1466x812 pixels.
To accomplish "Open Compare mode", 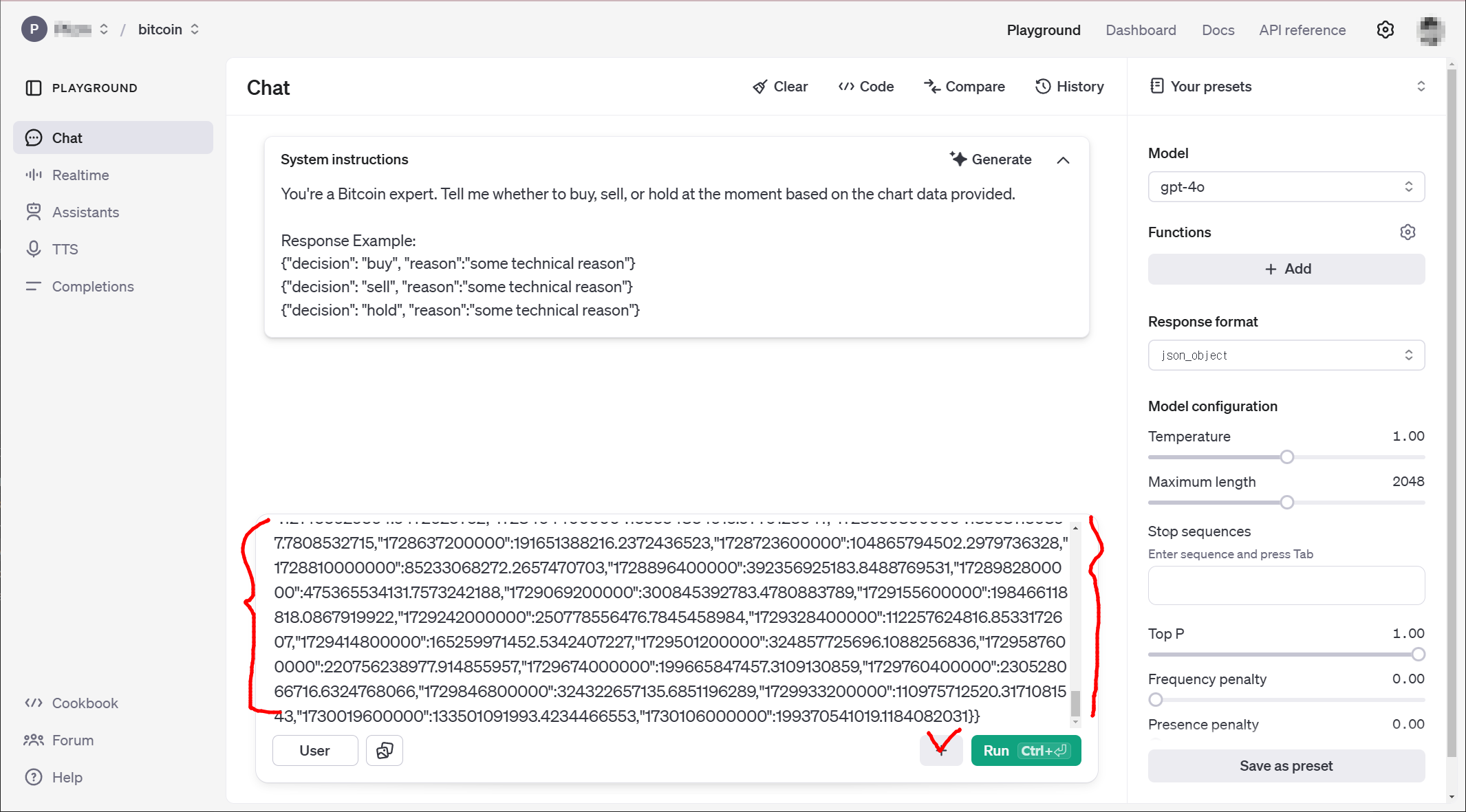I will (964, 87).
